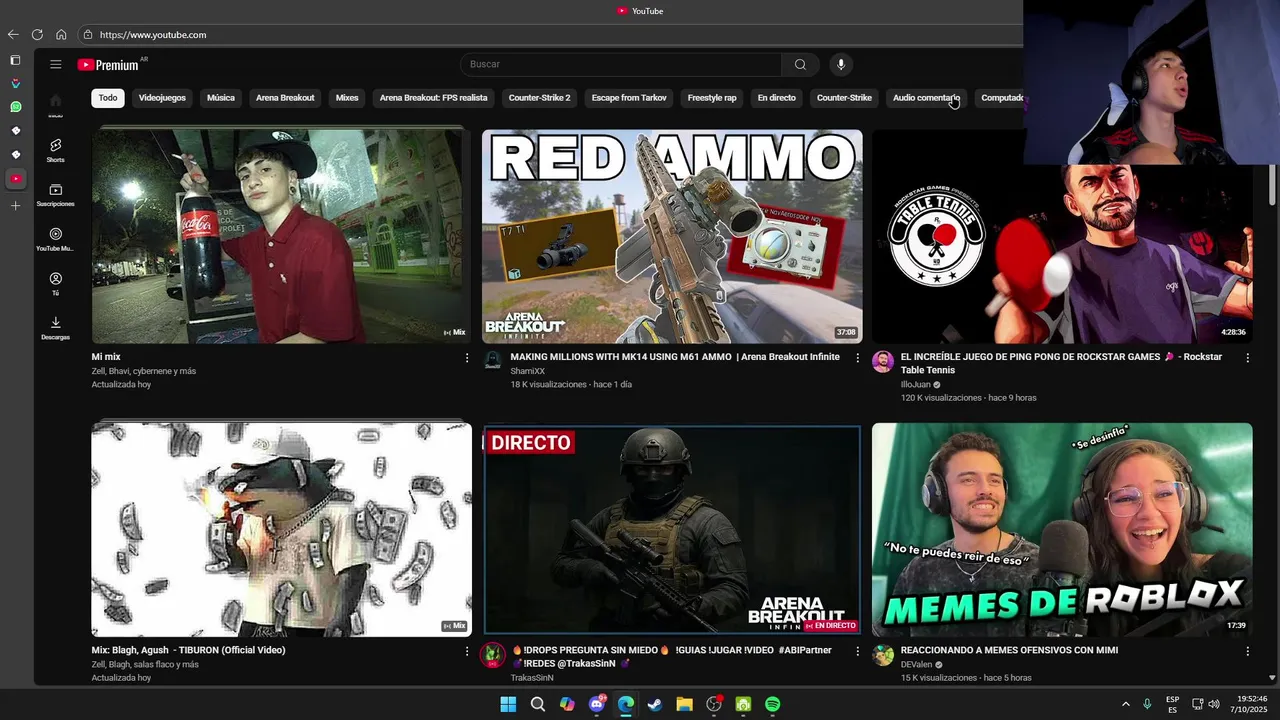Open EL INCREÍBLE JUEGO DE PING PONG title

[x=1061, y=363]
